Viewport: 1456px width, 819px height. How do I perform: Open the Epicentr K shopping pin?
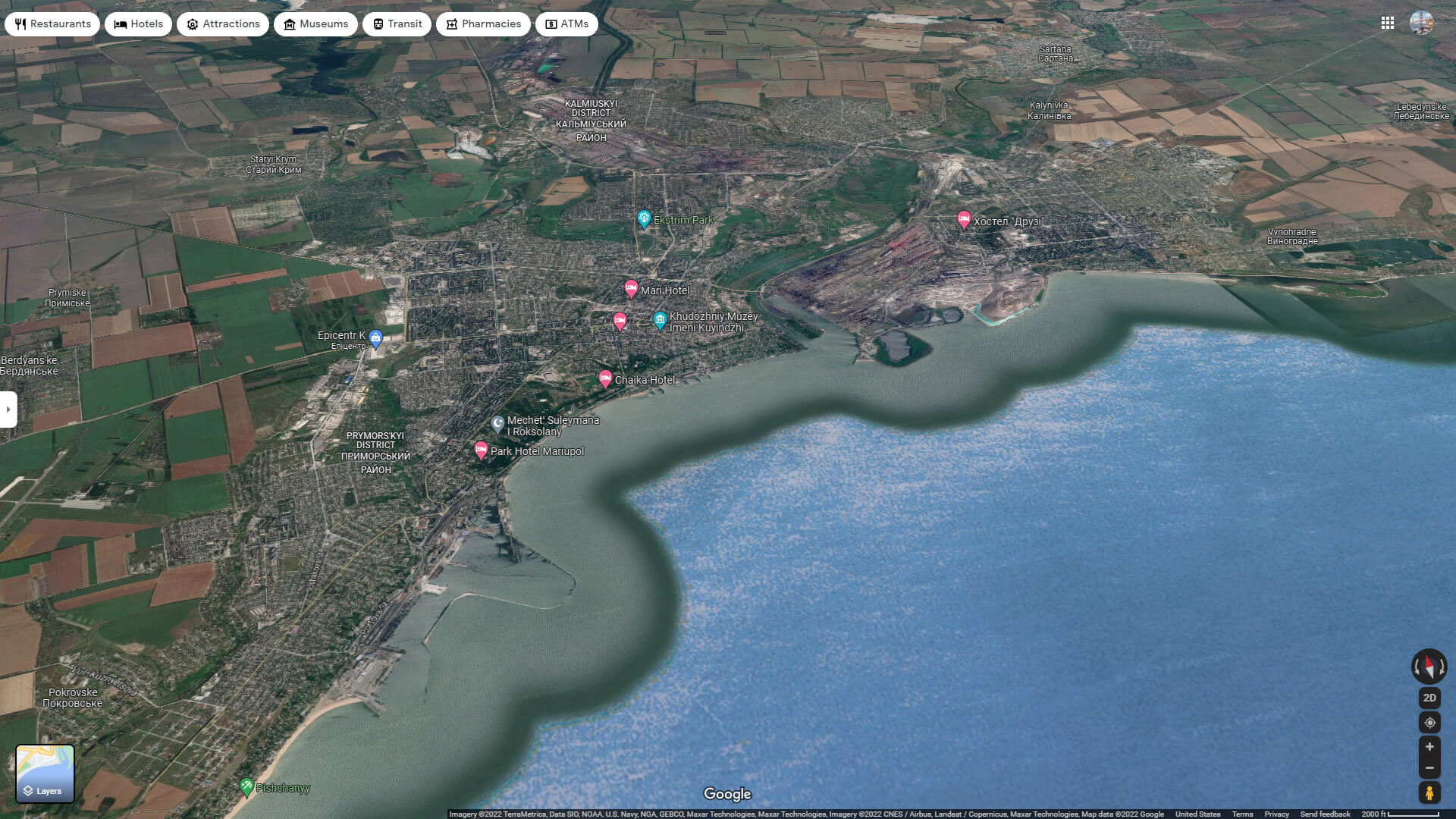pyautogui.click(x=375, y=337)
